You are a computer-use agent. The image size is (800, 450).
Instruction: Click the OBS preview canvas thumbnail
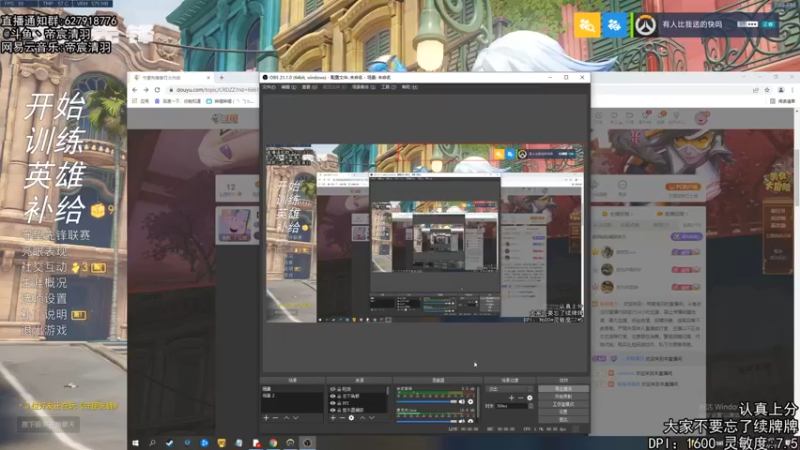[x=425, y=233]
